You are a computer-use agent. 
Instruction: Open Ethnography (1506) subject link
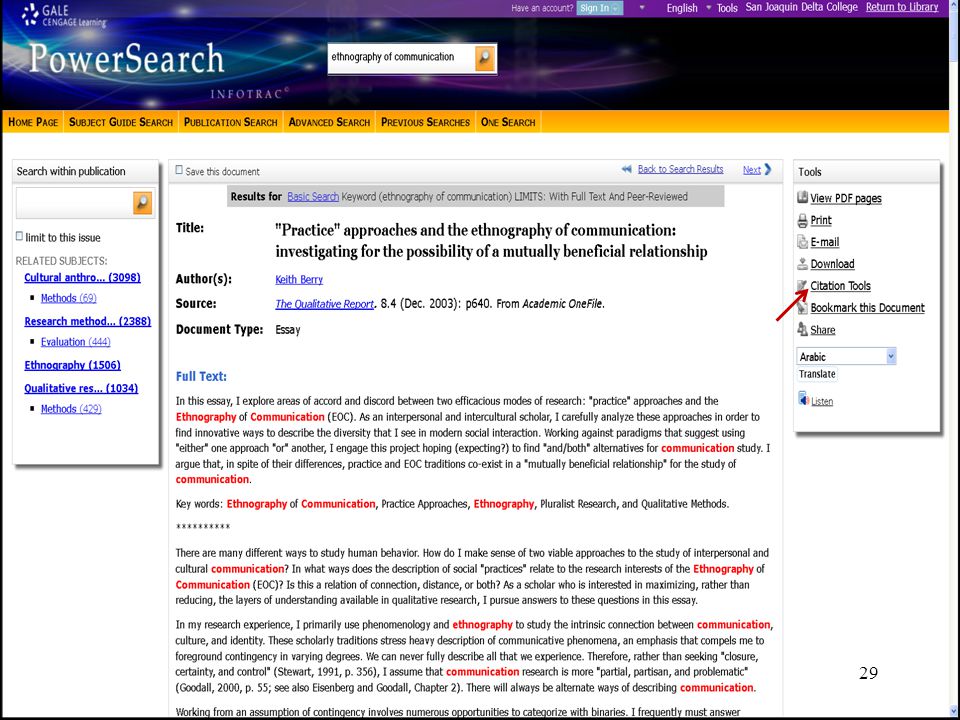[72, 366]
